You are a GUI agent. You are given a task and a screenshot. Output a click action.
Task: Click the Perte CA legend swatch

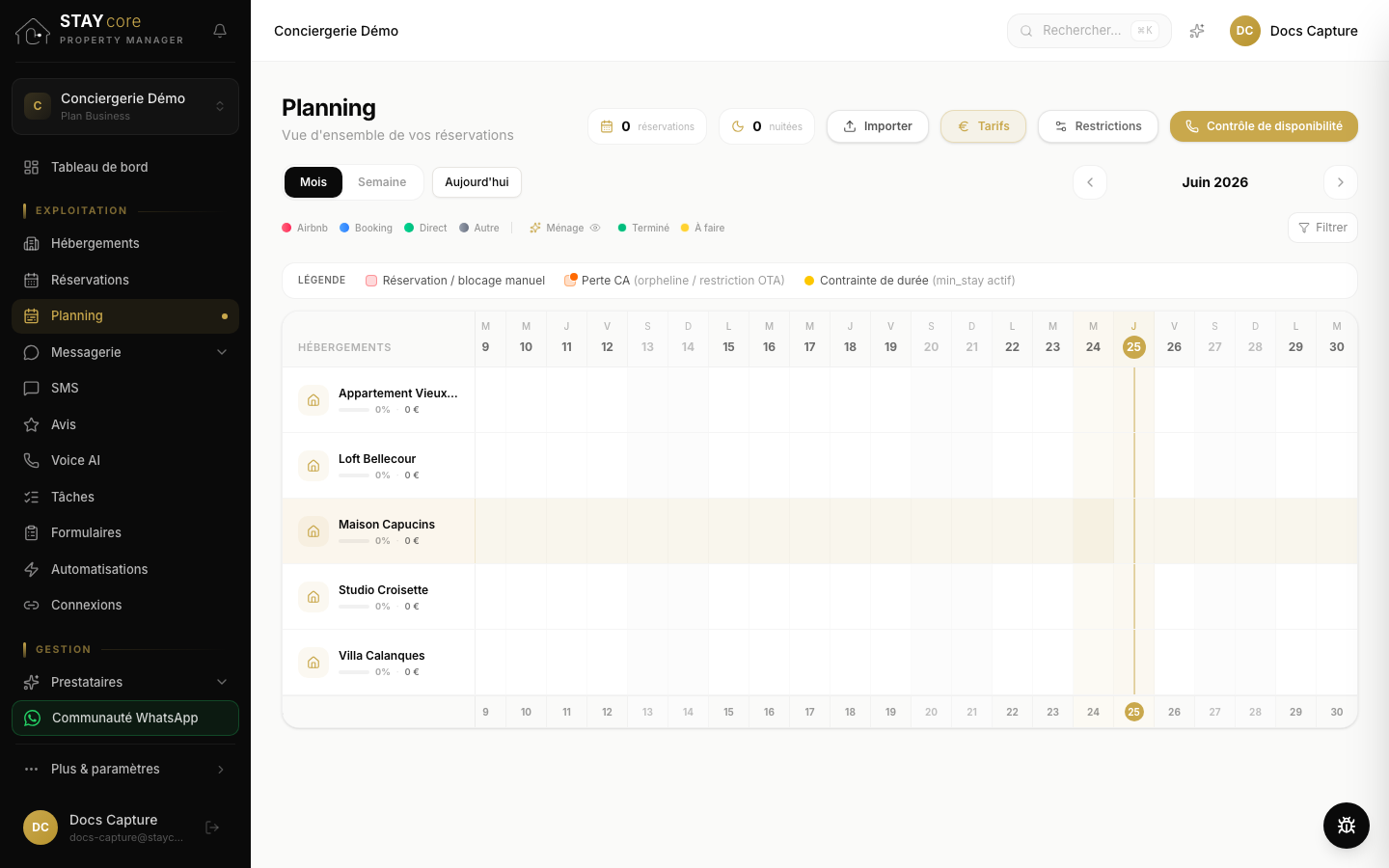click(x=571, y=280)
